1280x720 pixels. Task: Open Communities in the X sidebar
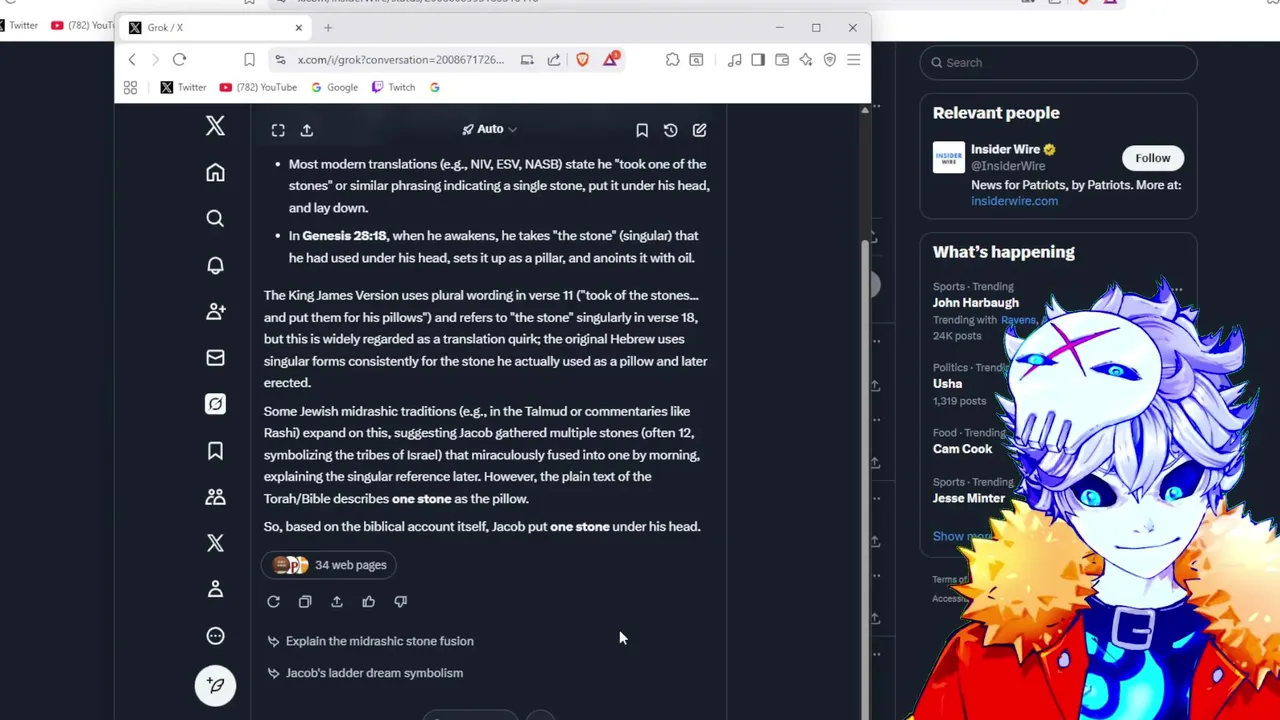[215, 497]
